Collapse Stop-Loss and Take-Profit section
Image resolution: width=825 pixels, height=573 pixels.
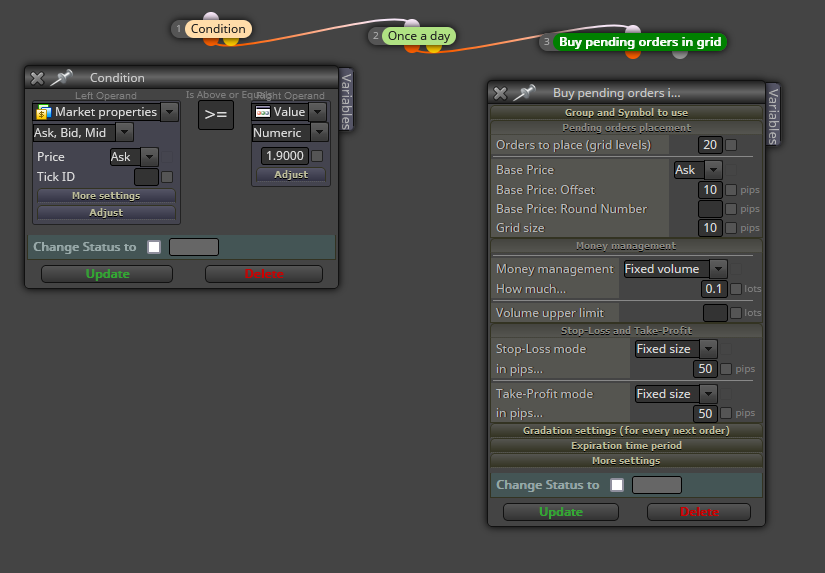click(626, 330)
